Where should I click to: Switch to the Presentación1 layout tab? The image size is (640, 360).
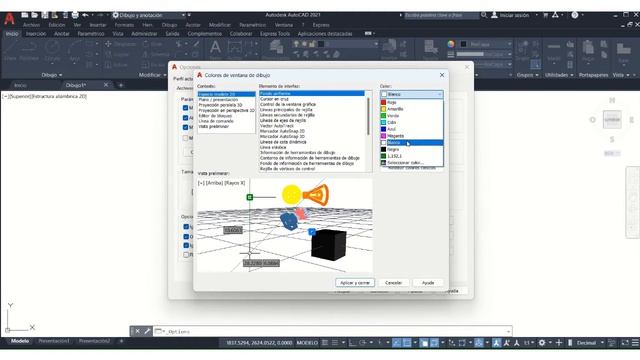54,341
